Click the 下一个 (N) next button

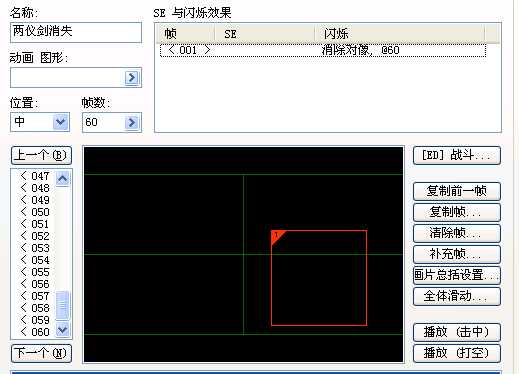41,353
